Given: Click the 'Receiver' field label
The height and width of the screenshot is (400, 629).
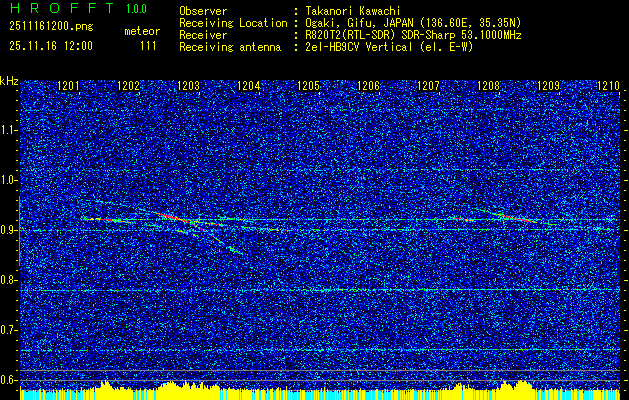Looking at the screenshot, I should 203,35.
